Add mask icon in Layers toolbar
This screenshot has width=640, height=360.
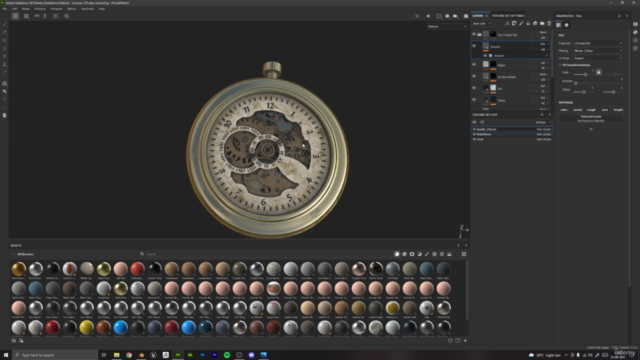[x=514, y=23]
